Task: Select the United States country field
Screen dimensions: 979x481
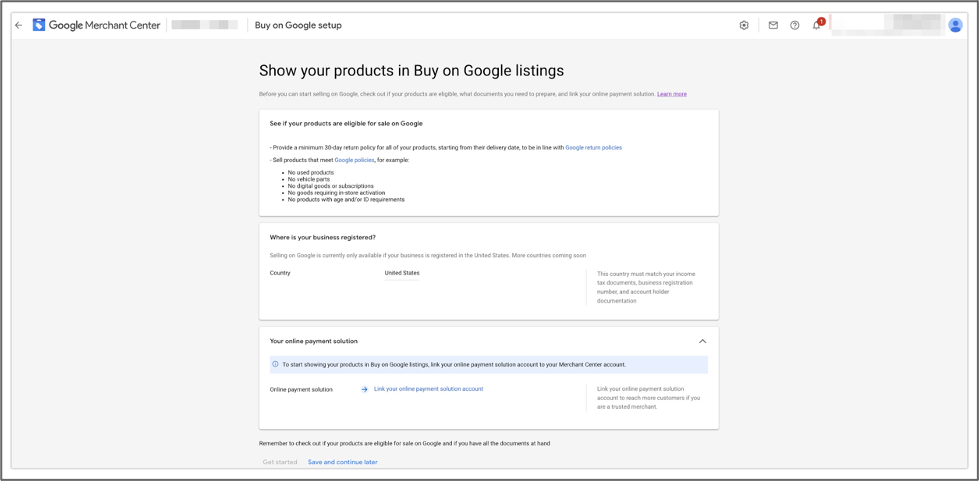Action: 402,274
